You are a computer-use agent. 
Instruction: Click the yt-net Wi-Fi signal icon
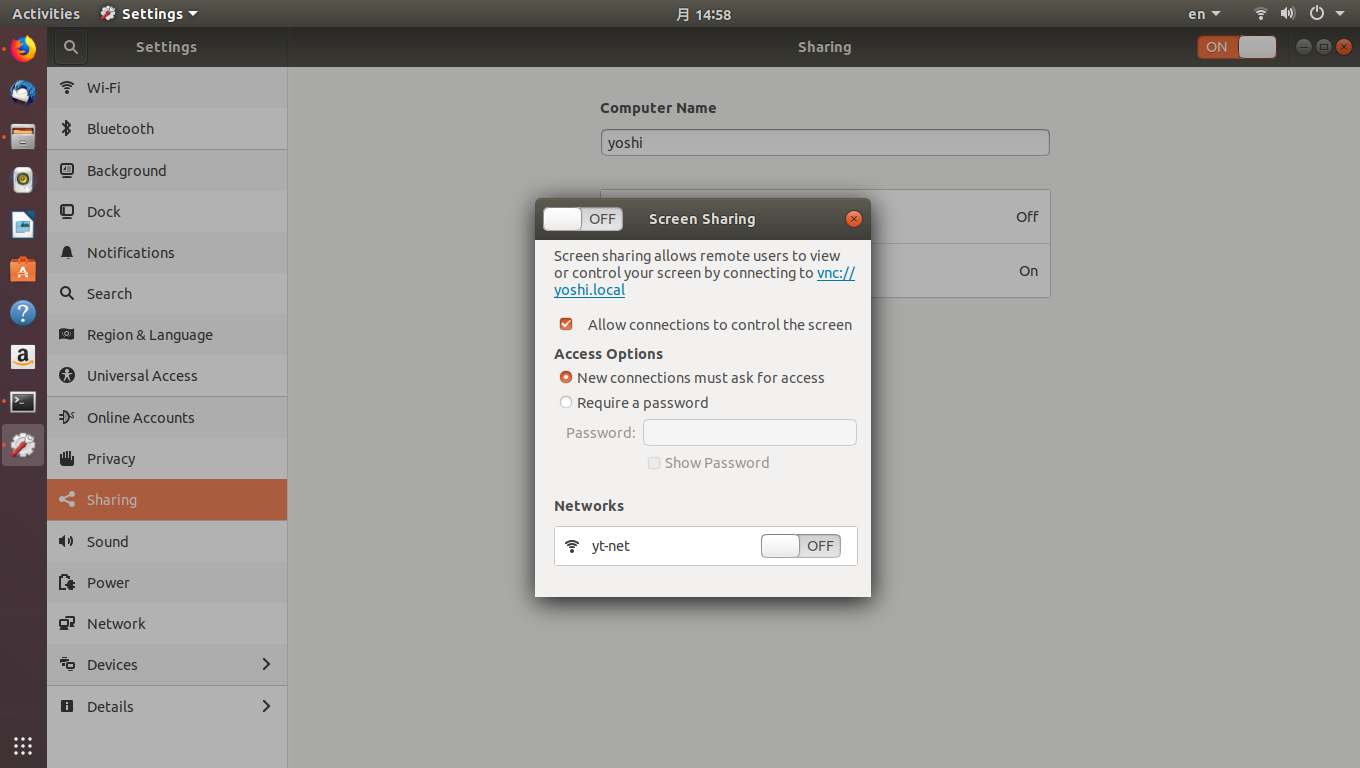tap(572, 546)
